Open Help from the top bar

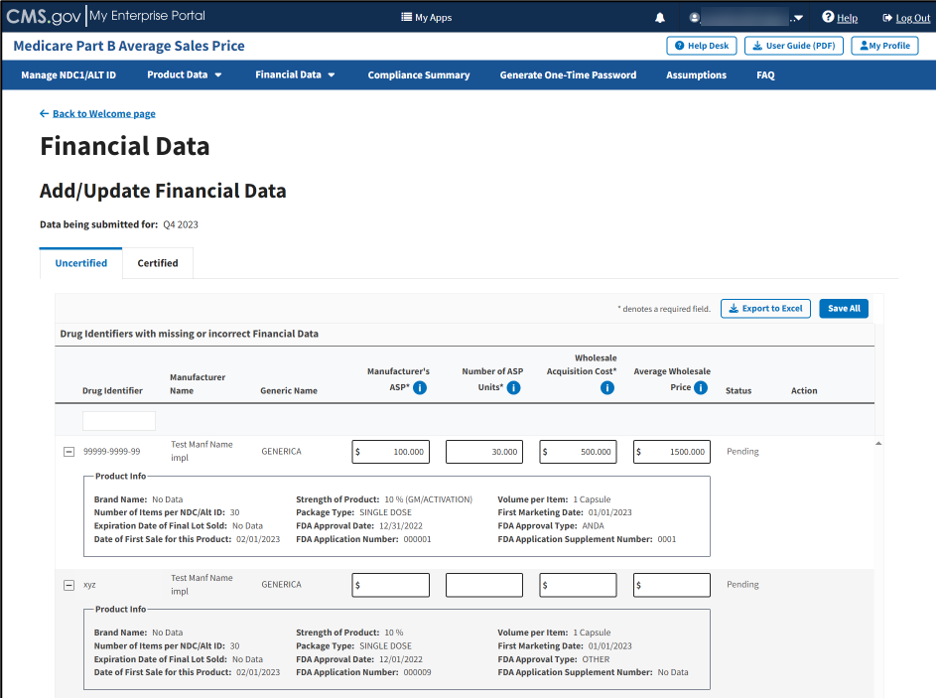pyautogui.click(x=839, y=18)
